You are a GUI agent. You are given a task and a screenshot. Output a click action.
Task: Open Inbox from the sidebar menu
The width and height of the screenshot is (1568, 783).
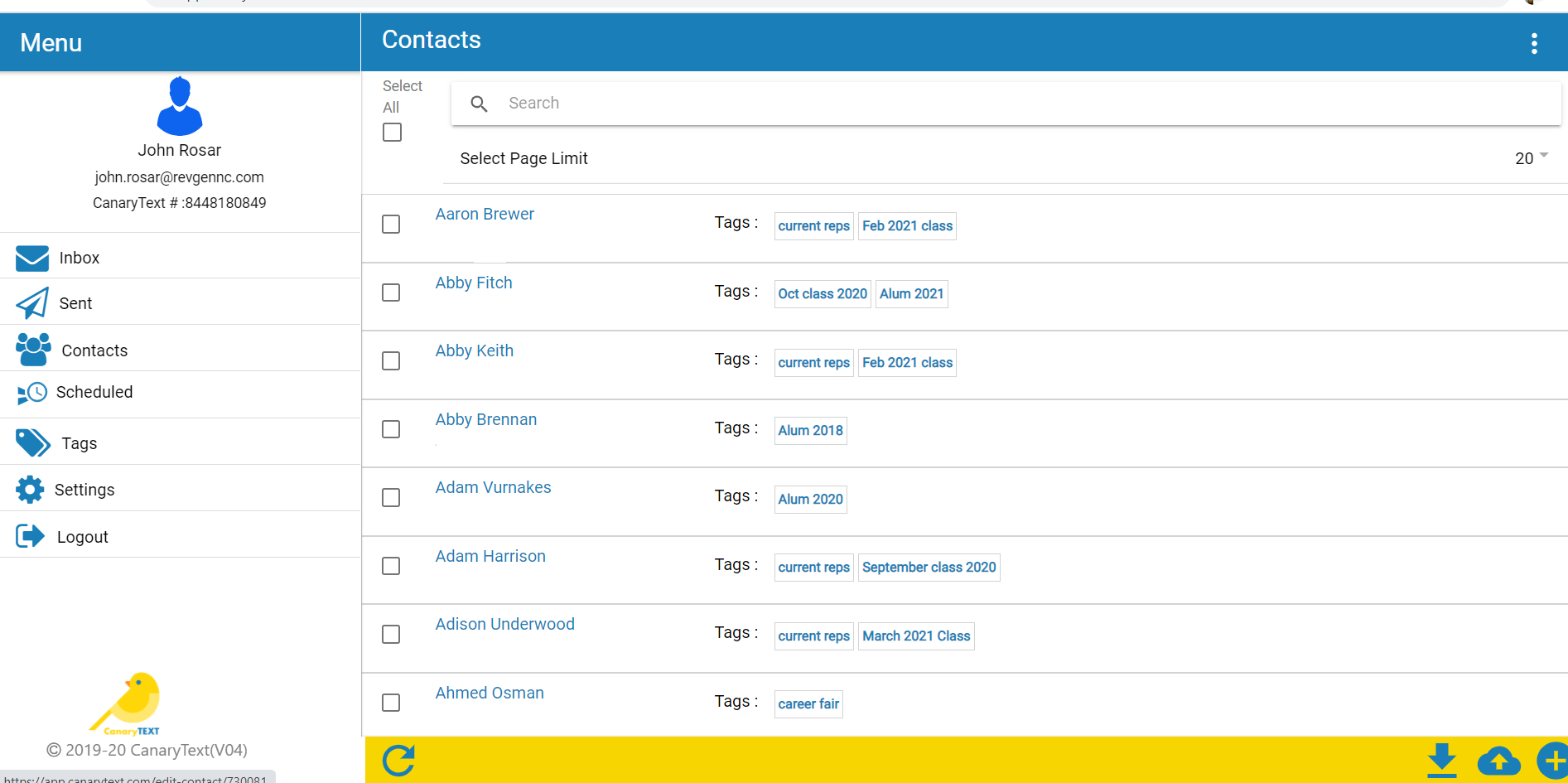tap(79, 258)
